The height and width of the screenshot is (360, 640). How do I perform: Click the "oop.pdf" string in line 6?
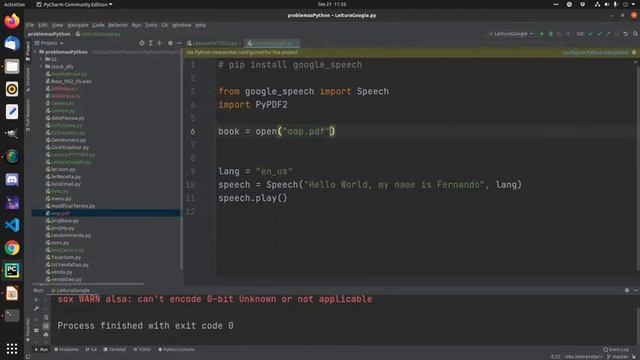click(307, 131)
